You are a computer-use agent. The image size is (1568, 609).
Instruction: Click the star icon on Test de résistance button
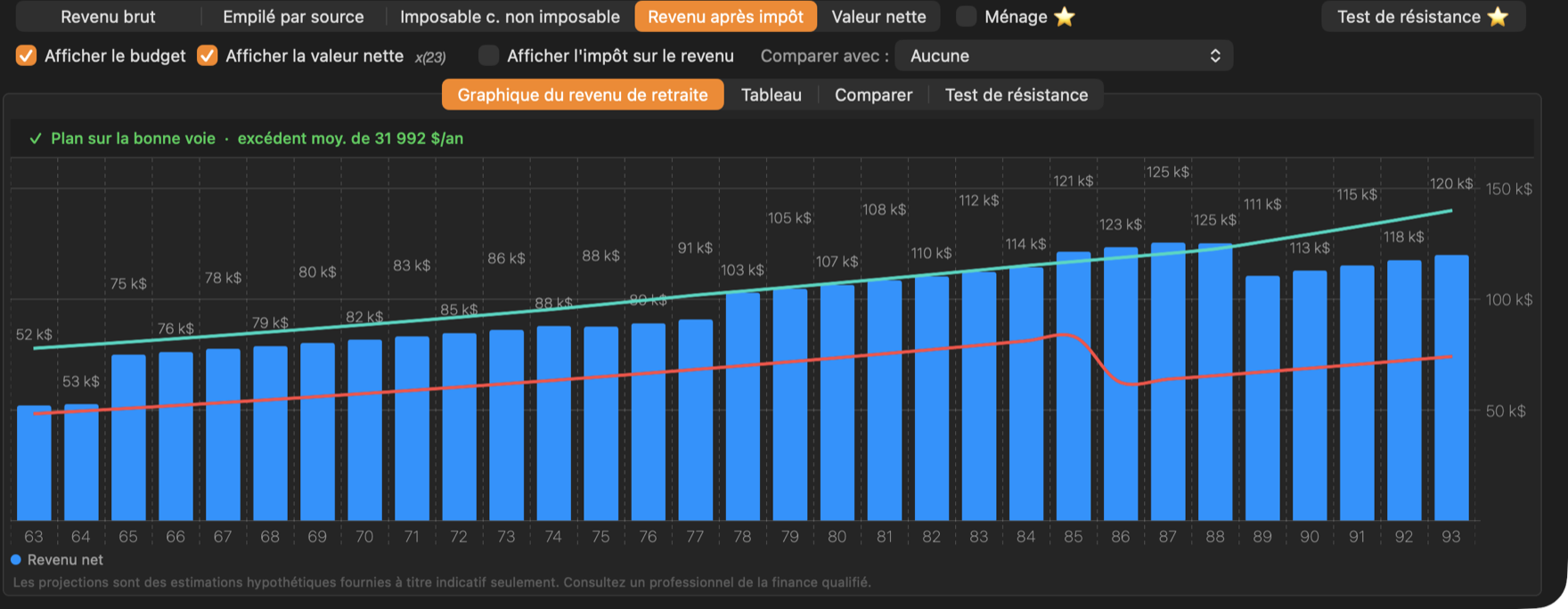coord(1497,16)
